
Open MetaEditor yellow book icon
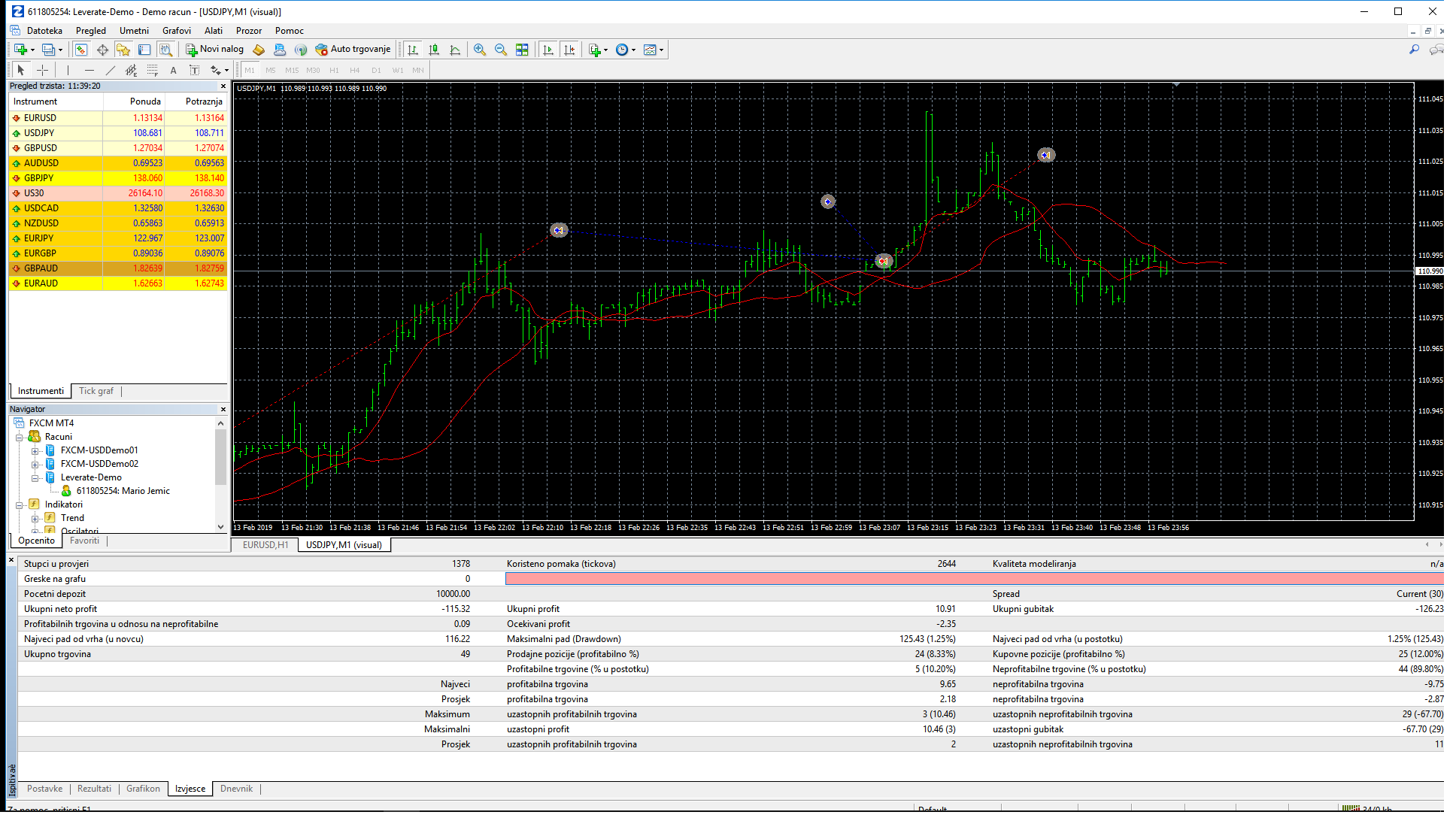click(x=259, y=50)
